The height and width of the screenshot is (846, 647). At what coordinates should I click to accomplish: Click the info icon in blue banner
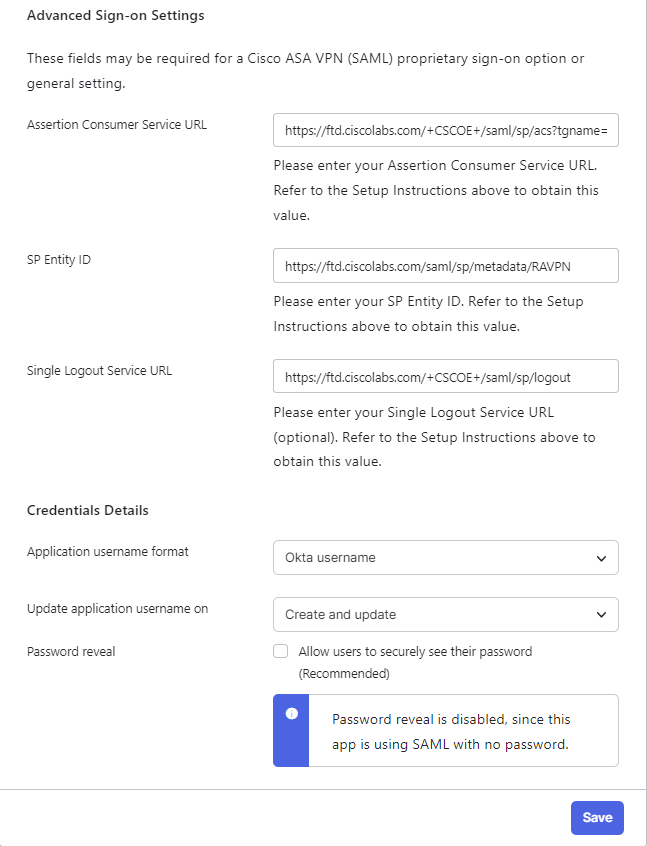coord(291,714)
